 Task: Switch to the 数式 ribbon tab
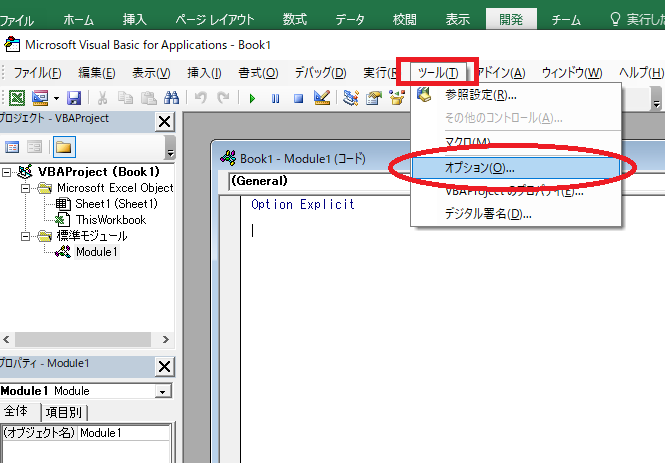point(295,20)
